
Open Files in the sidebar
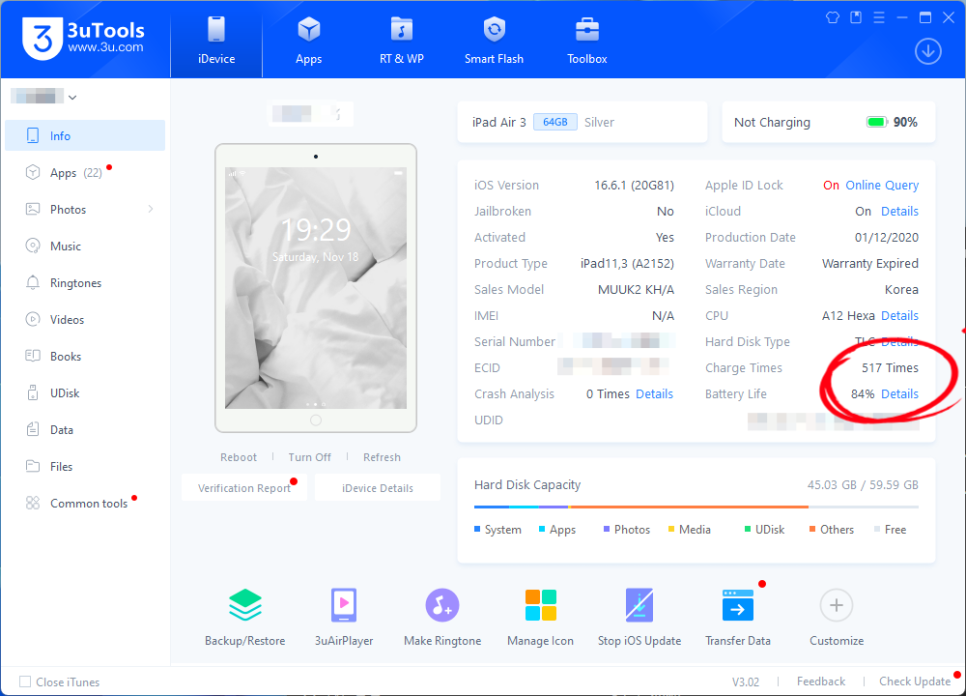[85, 467]
